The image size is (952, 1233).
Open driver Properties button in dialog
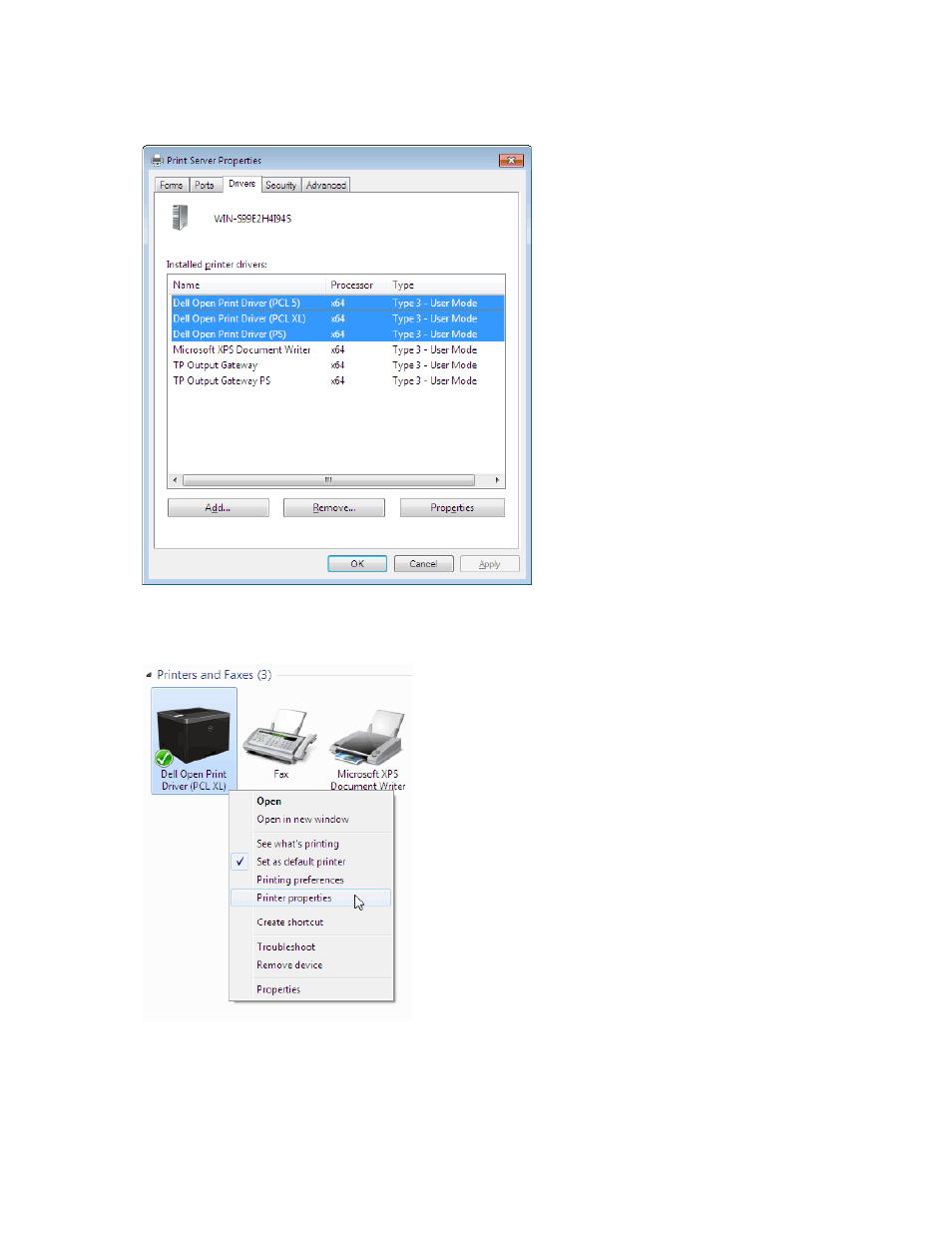tap(452, 508)
